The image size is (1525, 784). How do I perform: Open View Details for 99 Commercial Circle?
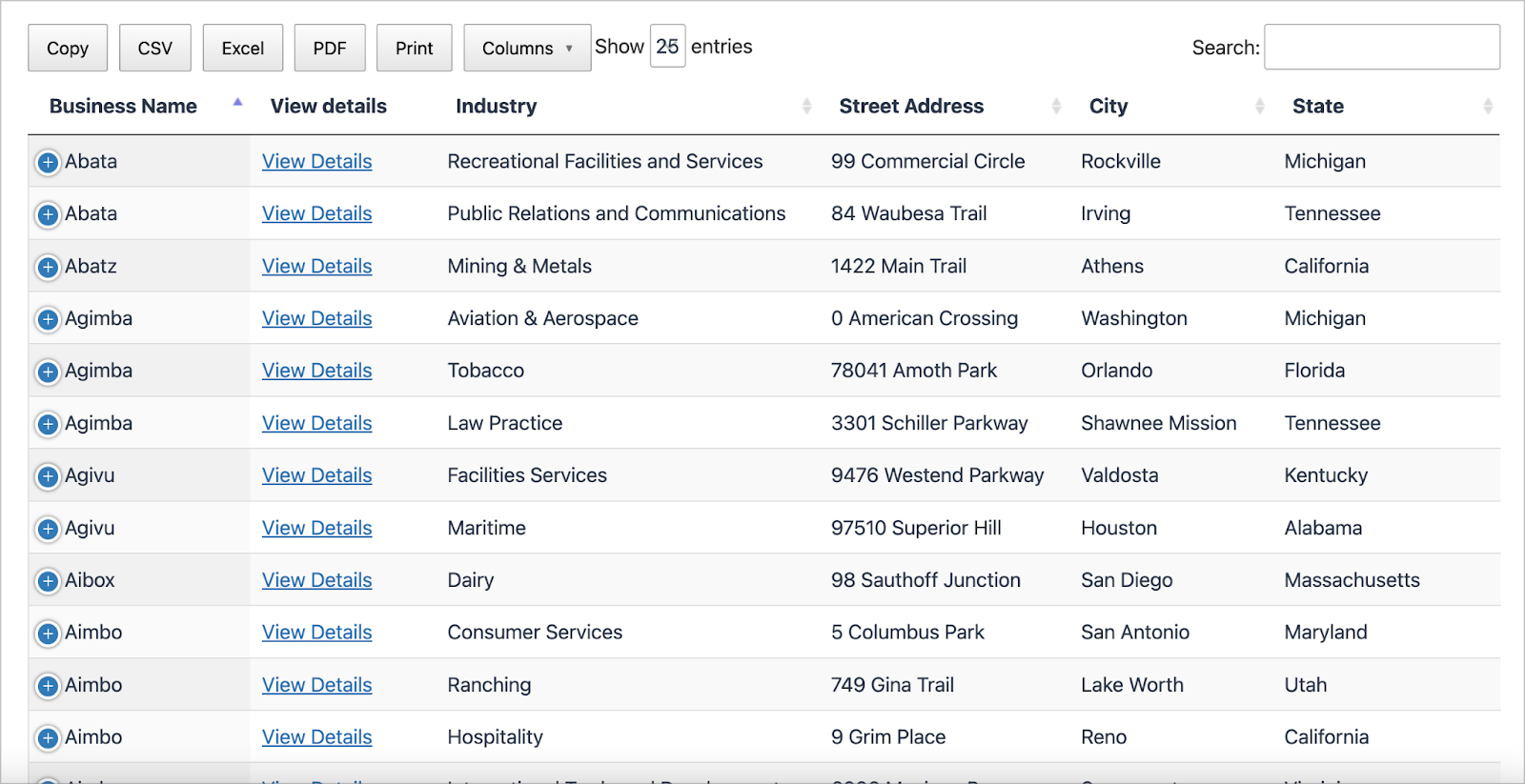click(317, 161)
